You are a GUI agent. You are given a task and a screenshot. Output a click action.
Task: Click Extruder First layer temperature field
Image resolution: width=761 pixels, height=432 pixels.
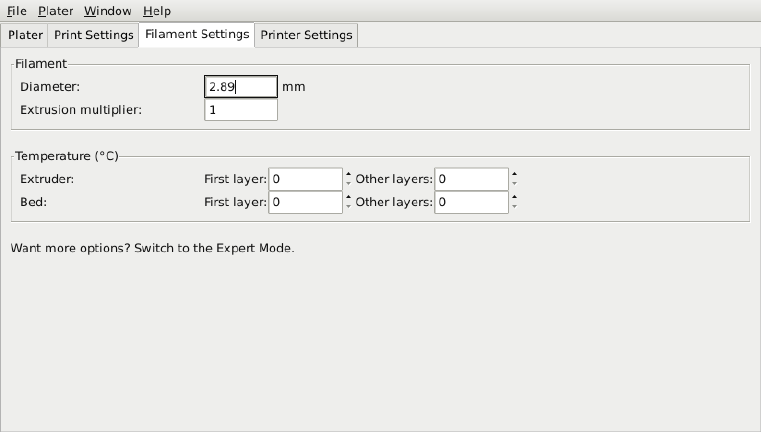tap(305, 179)
